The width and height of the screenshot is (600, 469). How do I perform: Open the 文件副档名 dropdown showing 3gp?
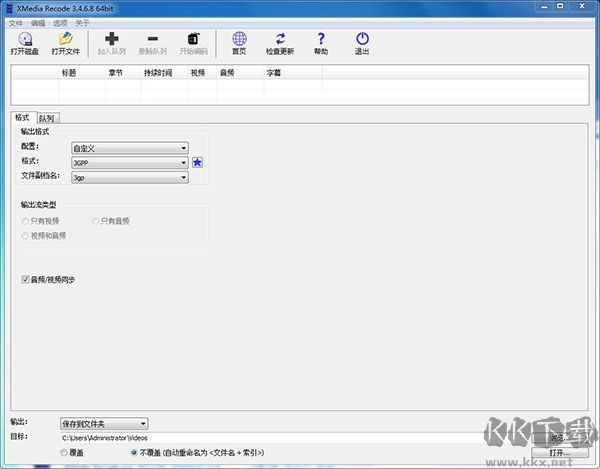tap(130, 178)
